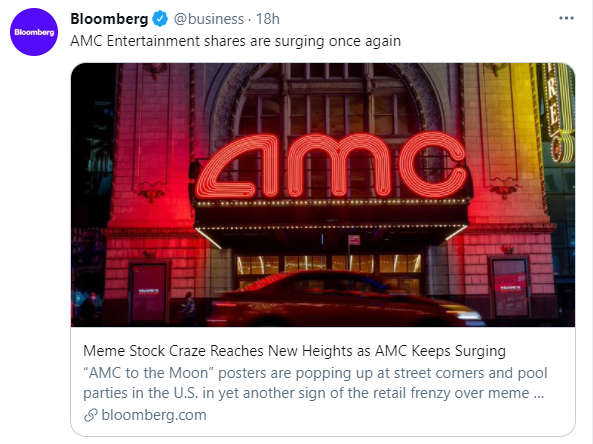
Task: Click the red AMC neon sign in photo
Action: [331, 165]
